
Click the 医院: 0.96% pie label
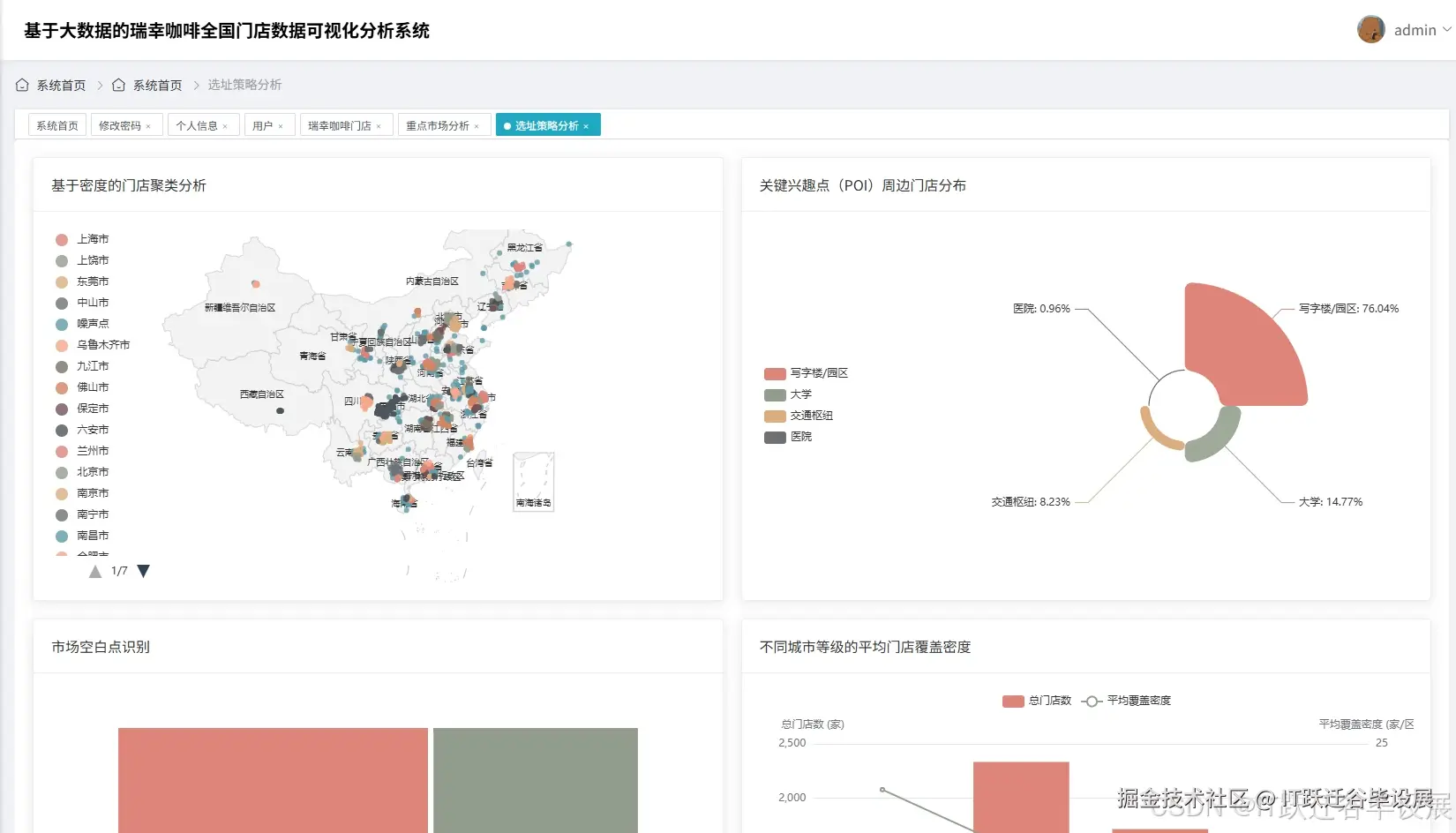(1041, 309)
